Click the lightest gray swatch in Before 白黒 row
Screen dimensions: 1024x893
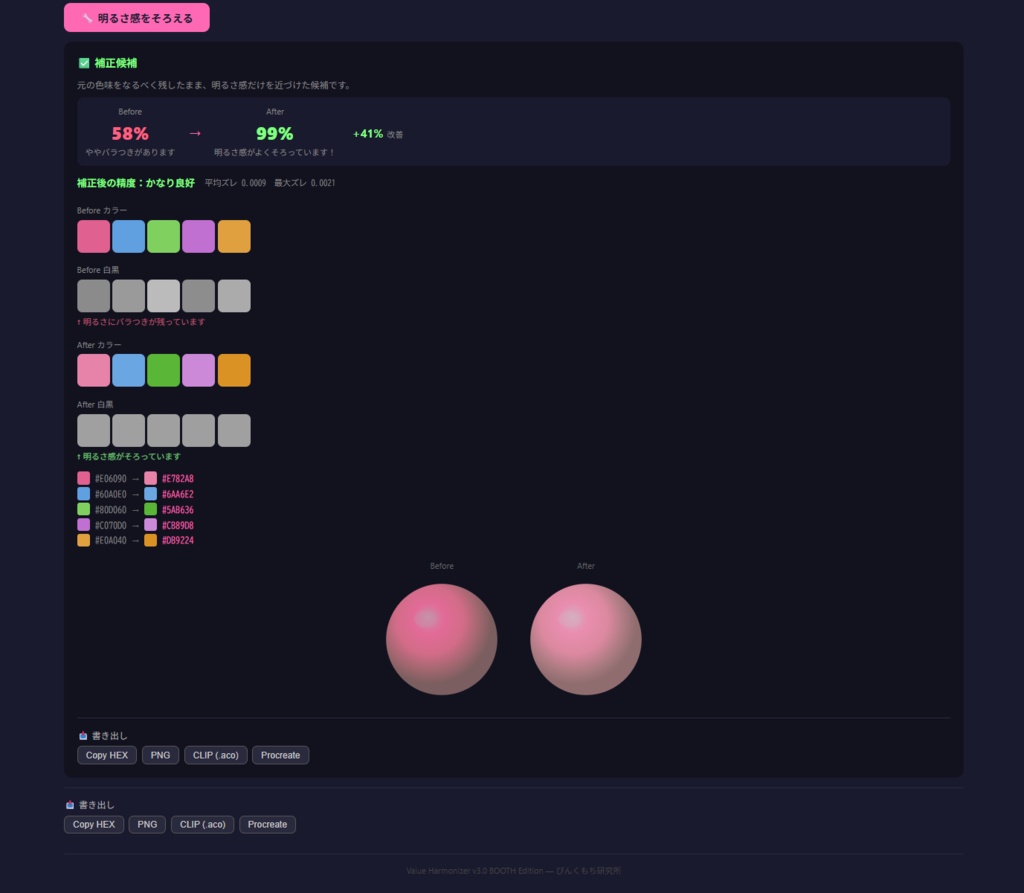163,296
